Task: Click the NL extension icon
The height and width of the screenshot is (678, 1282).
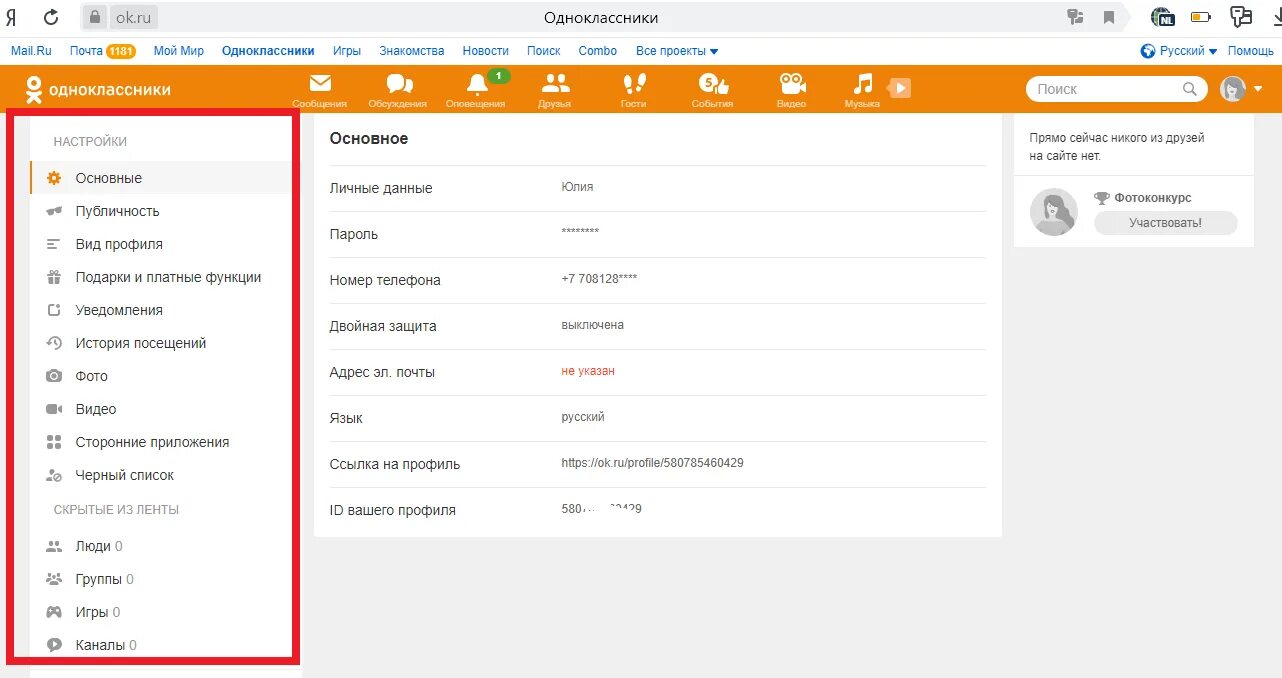Action: pyautogui.click(x=1163, y=16)
